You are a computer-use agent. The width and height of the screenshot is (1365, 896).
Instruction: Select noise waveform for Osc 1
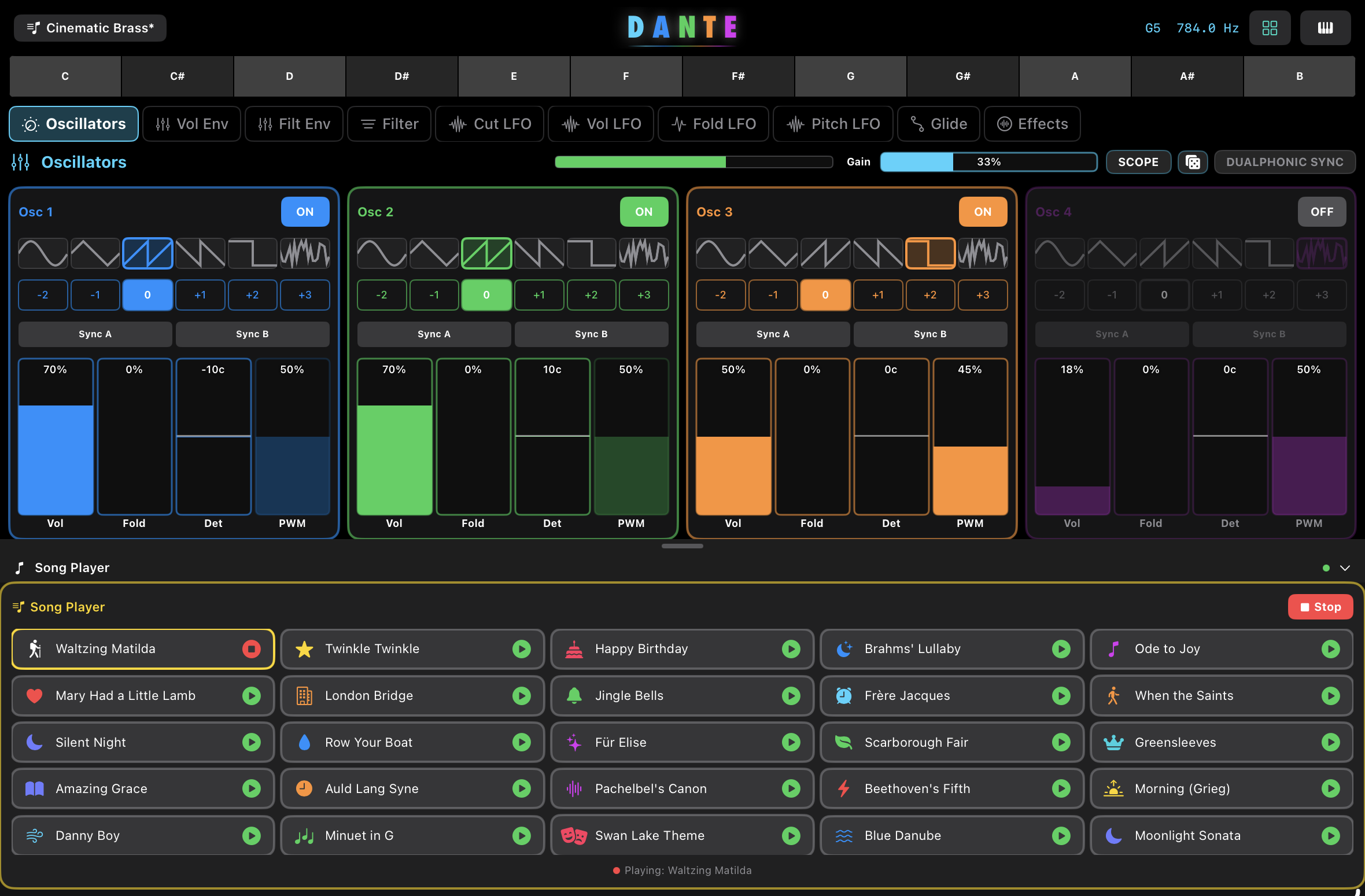pos(305,253)
